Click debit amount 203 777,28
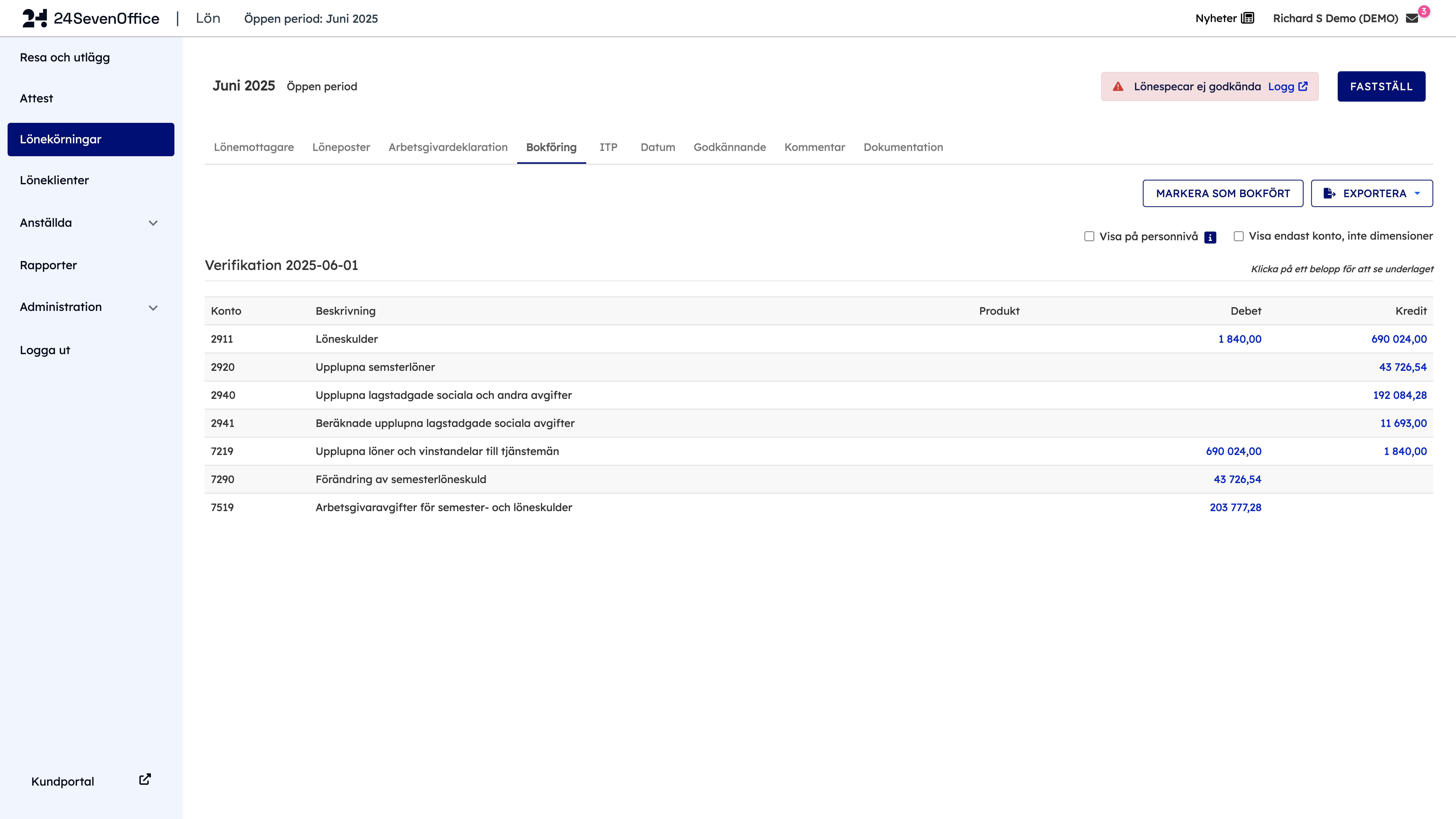This screenshot has width=1456, height=819. [1236, 508]
